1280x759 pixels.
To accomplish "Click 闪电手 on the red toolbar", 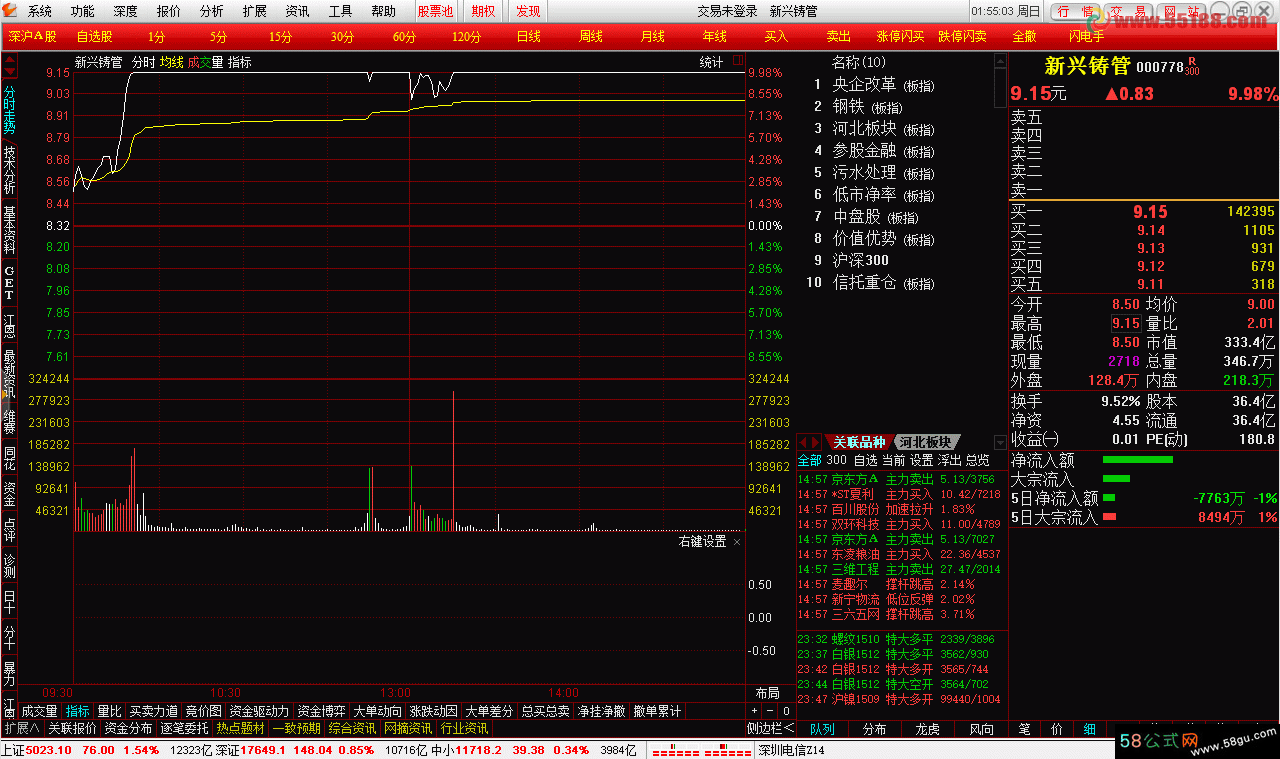I will [x=1086, y=36].
